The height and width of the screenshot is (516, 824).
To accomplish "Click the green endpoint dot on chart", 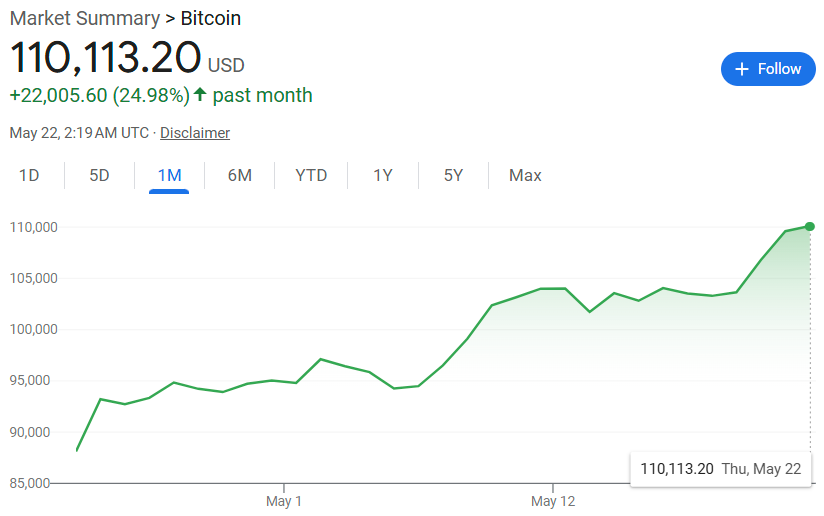I will point(809,226).
